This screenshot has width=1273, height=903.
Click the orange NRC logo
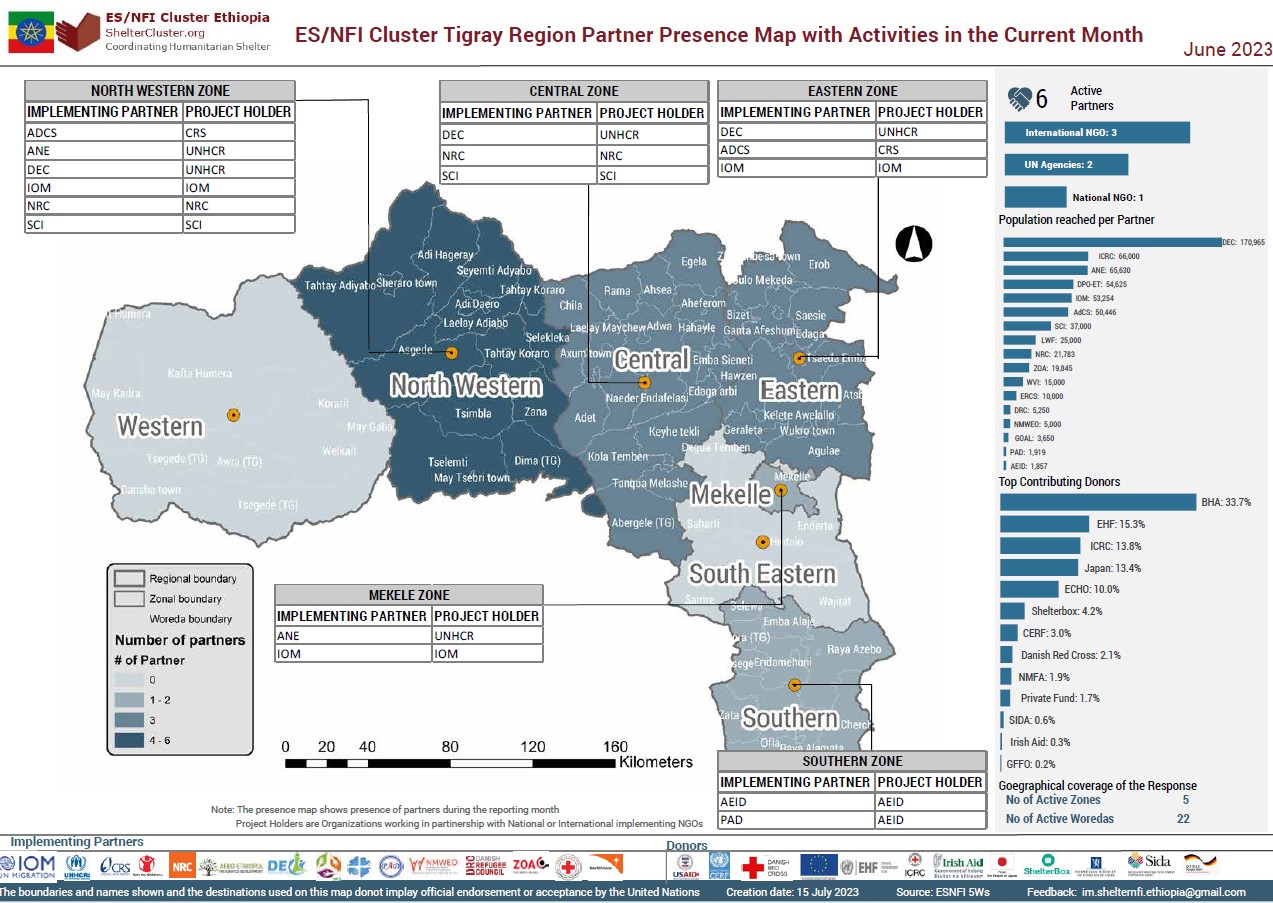pos(182,865)
